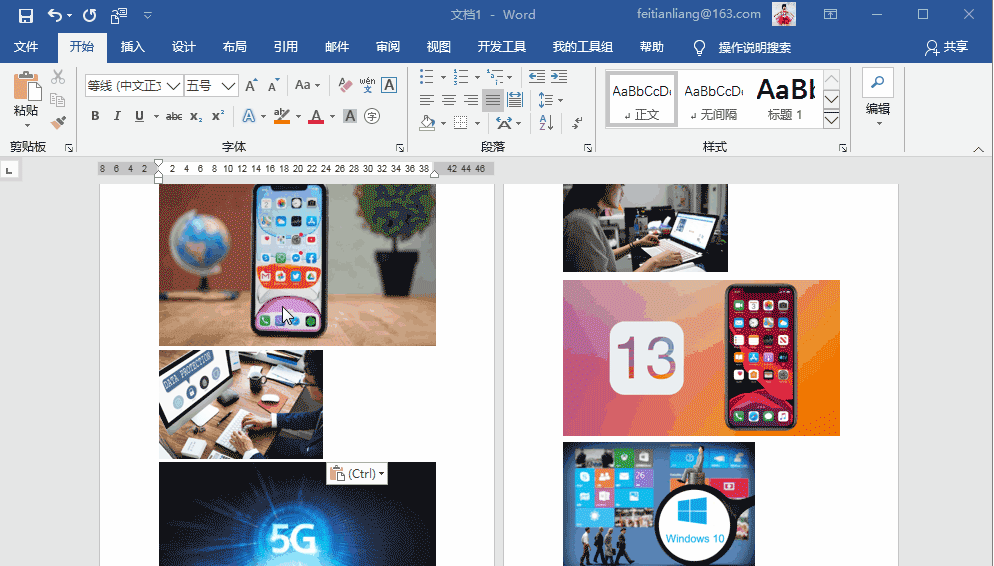This screenshot has height=566, width=994.
Task: Decrease the paragraph indent
Action: 537,77
